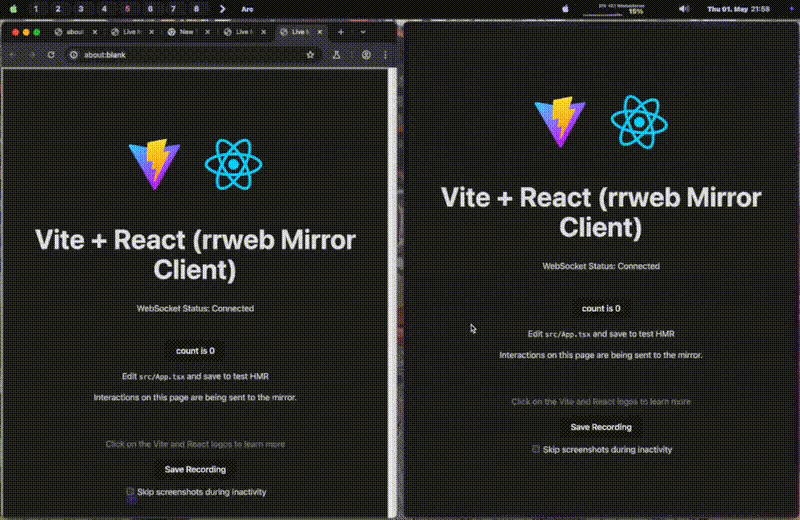Click 'Interactions on this page' text in left window

click(x=195, y=397)
